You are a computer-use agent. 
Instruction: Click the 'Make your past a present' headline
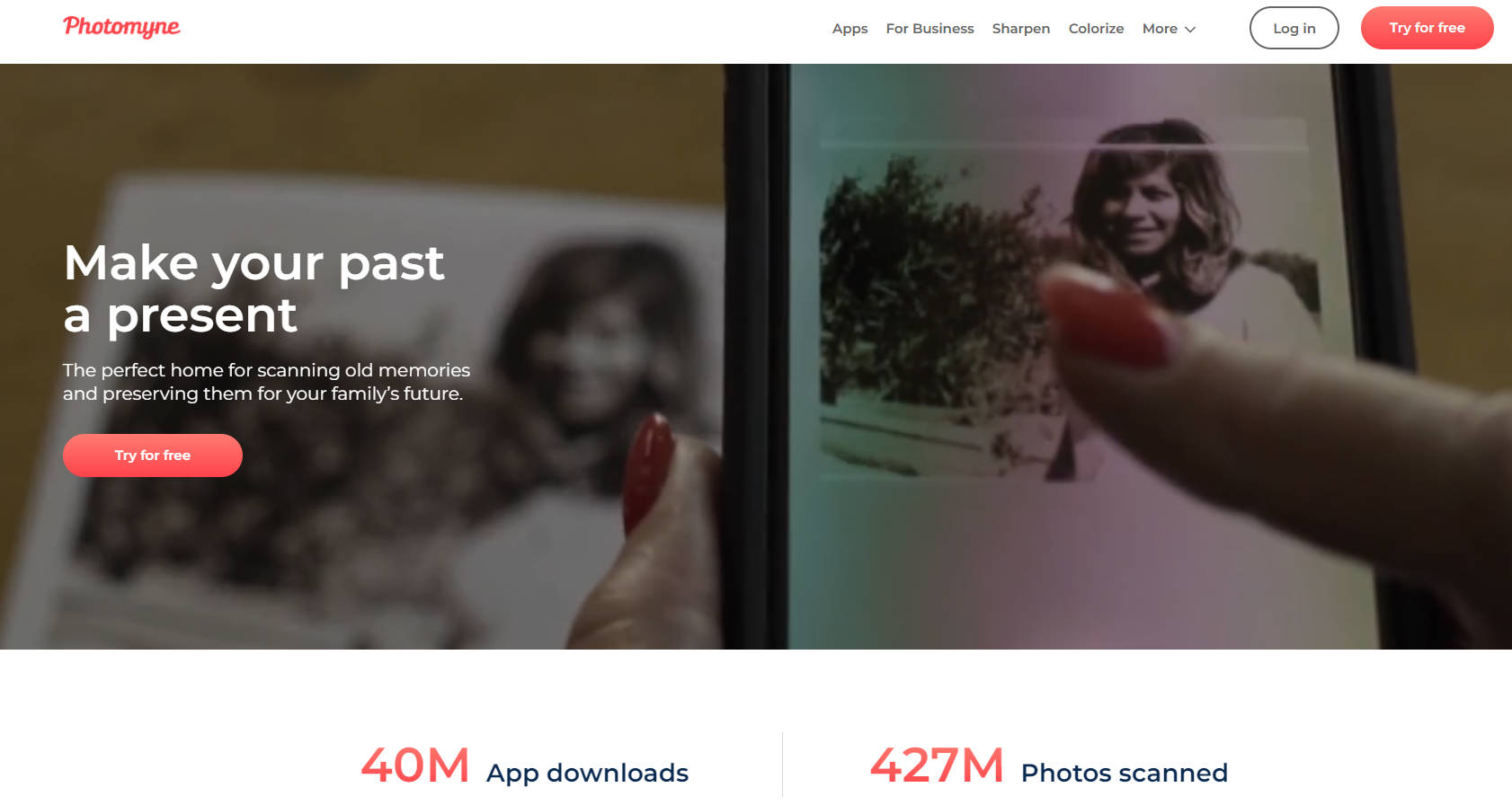[x=253, y=288]
